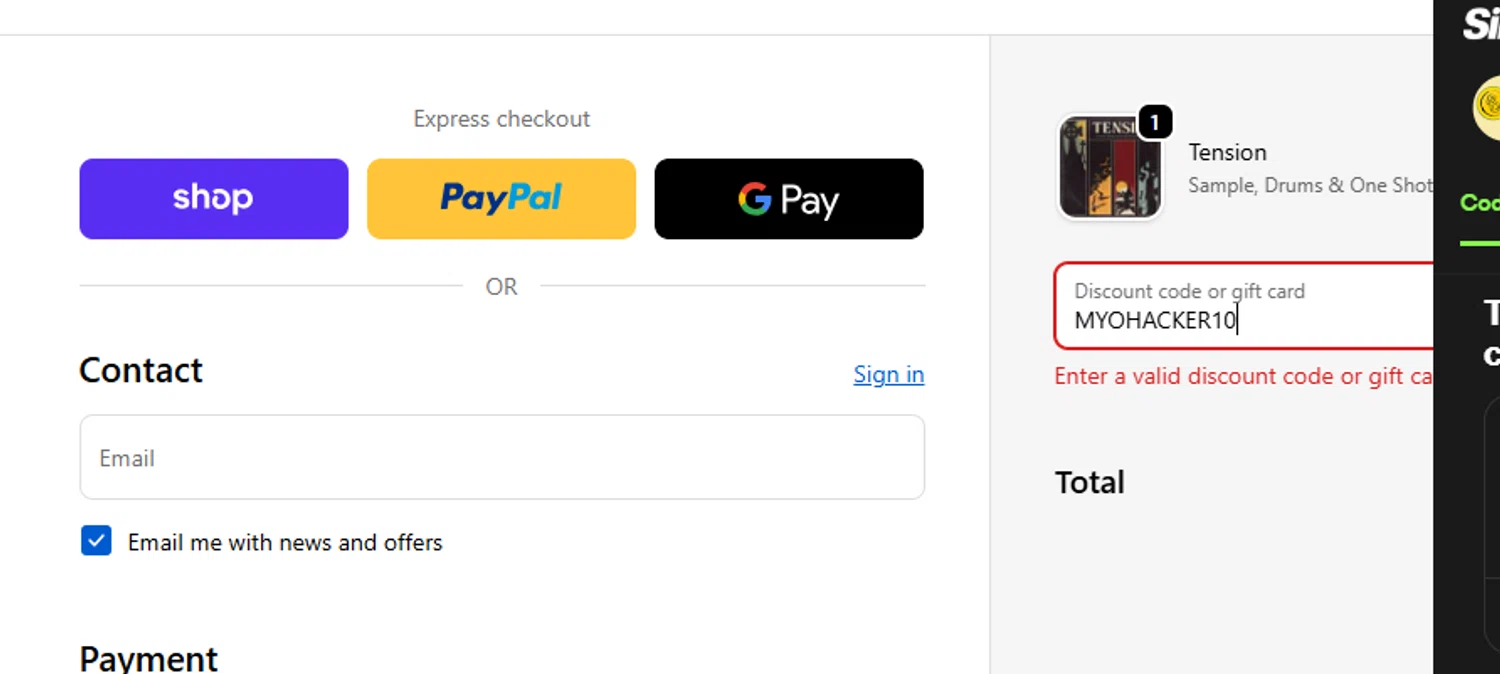Click the white logo atop the dark panel
The height and width of the screenshot is (674, 1500).
[1481, 24]
